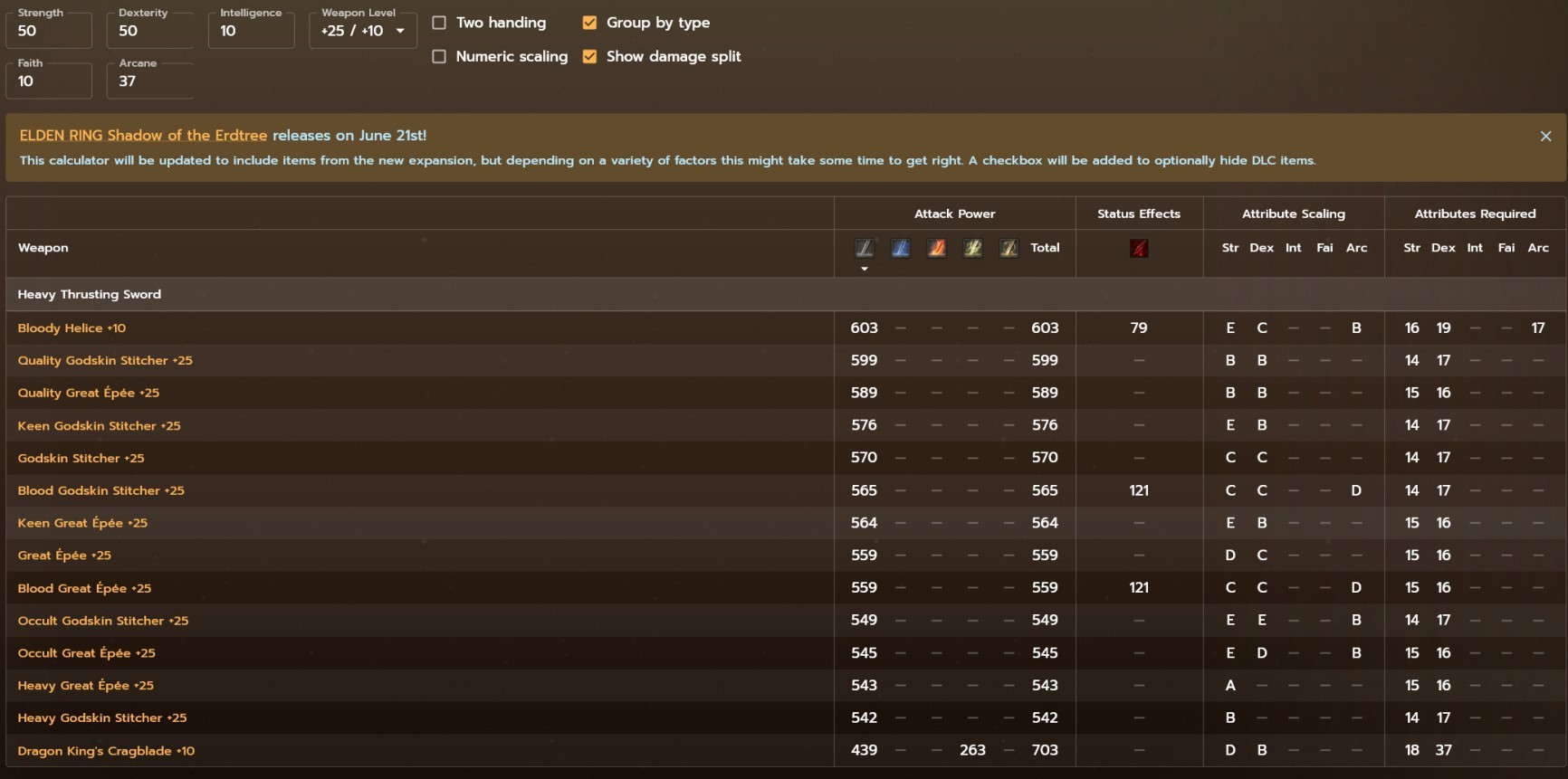Sort by Arc attributes required header

(1538, 248)
